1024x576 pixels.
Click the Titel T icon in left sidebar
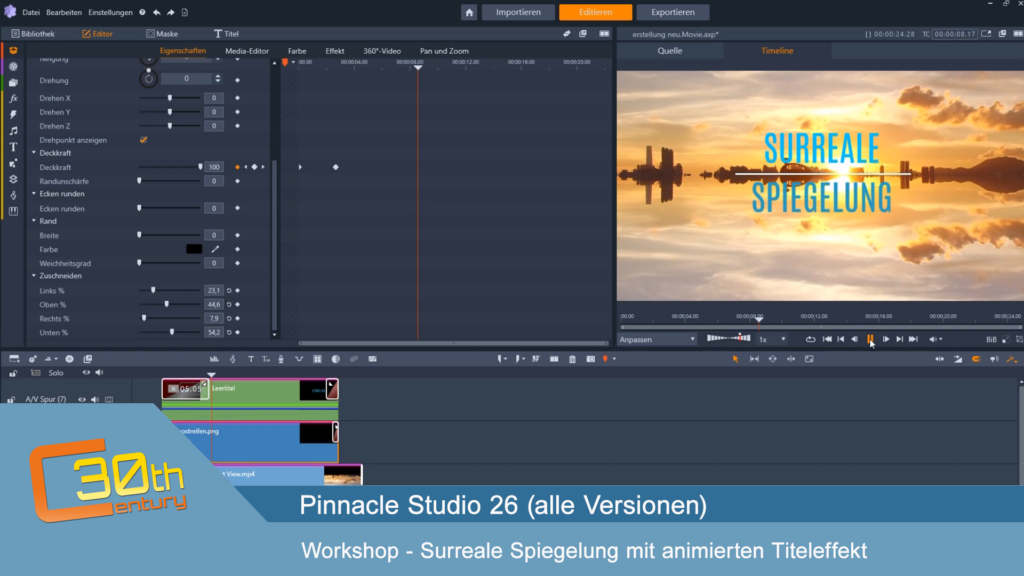click(13, 147)
